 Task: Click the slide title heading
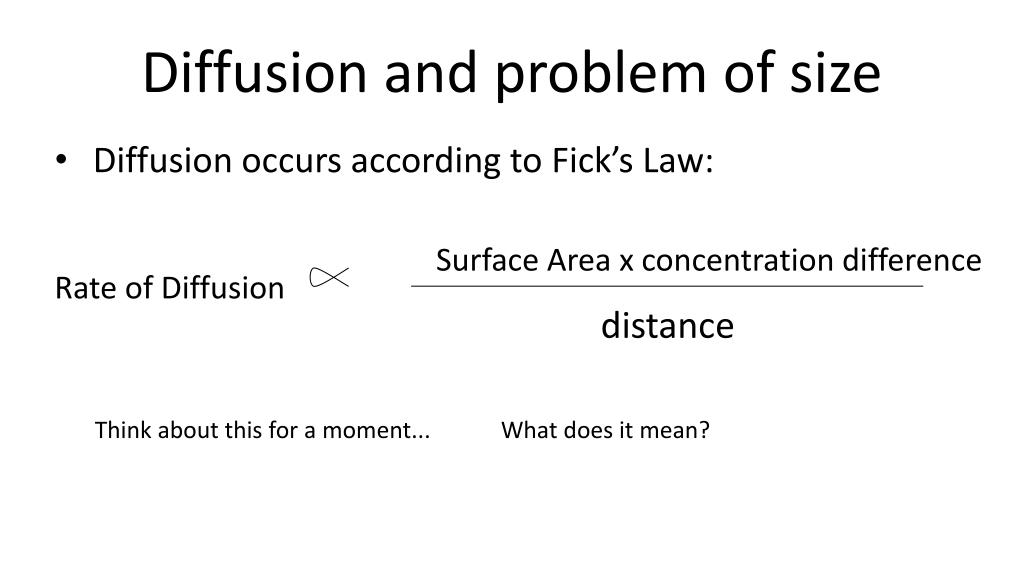tap(511, 74)
